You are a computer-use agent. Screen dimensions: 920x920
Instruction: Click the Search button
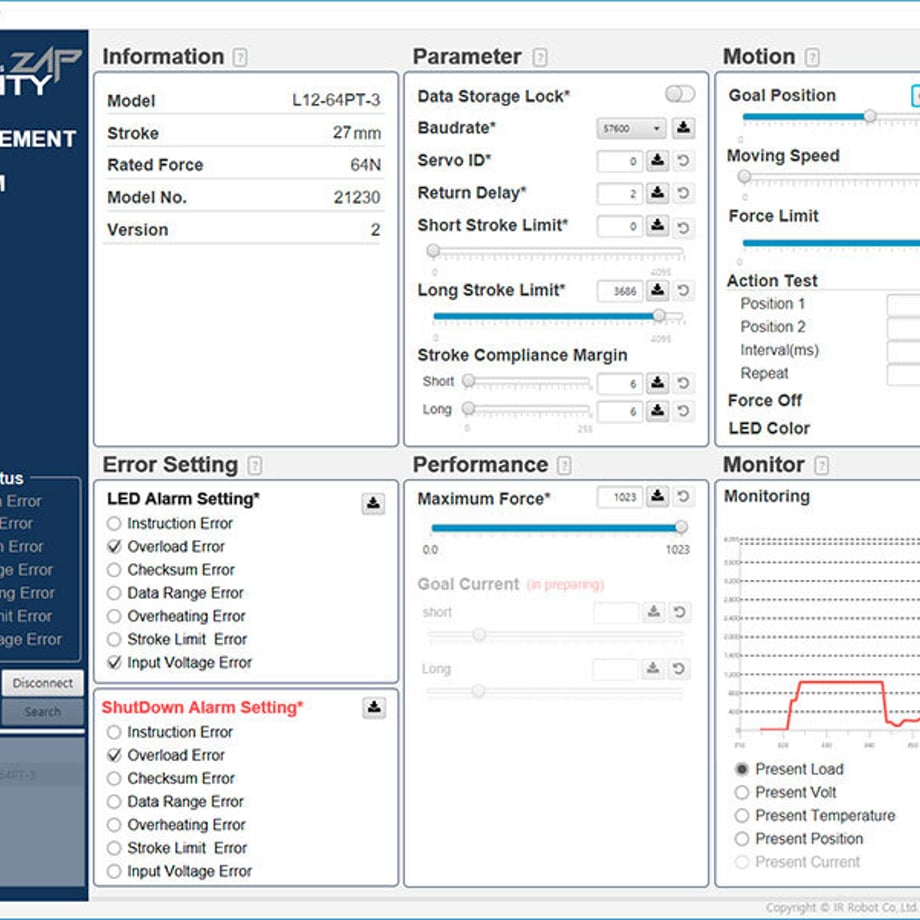coord(43,712)
